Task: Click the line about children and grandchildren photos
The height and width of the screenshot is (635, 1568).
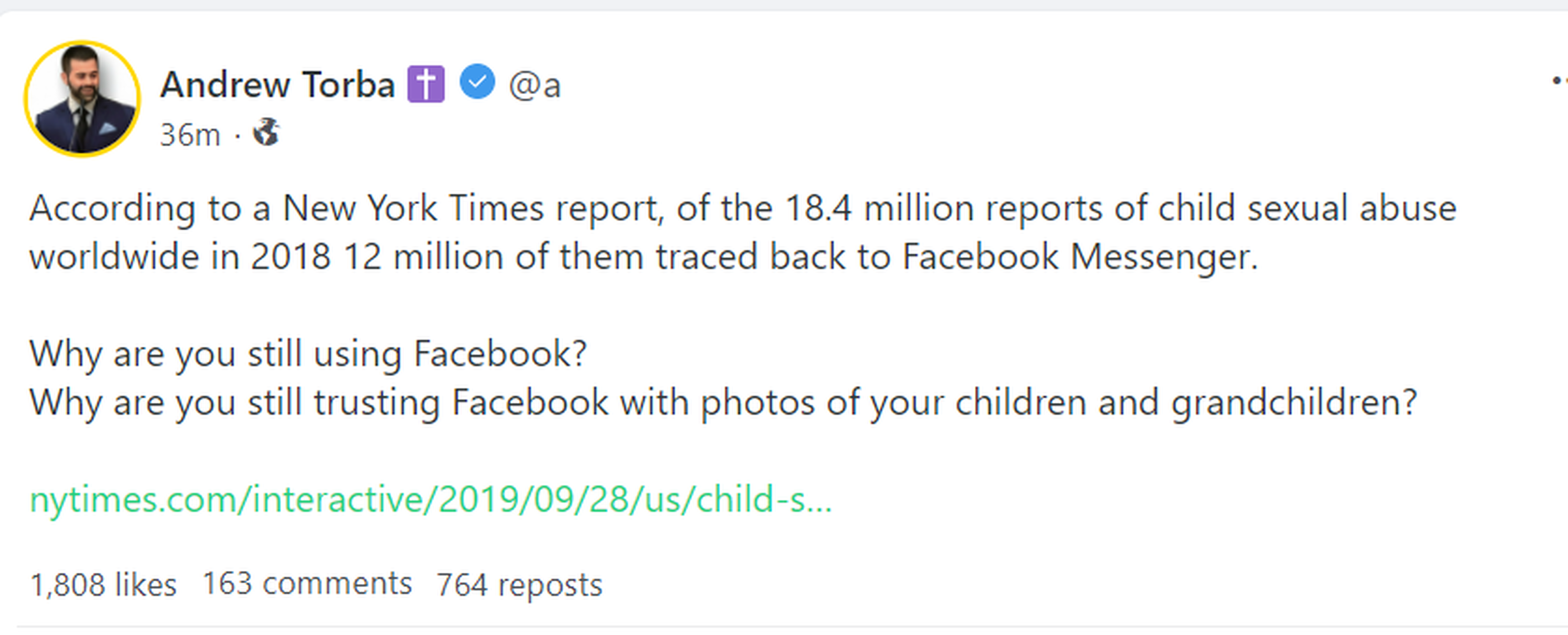Action: coord(723,403)
